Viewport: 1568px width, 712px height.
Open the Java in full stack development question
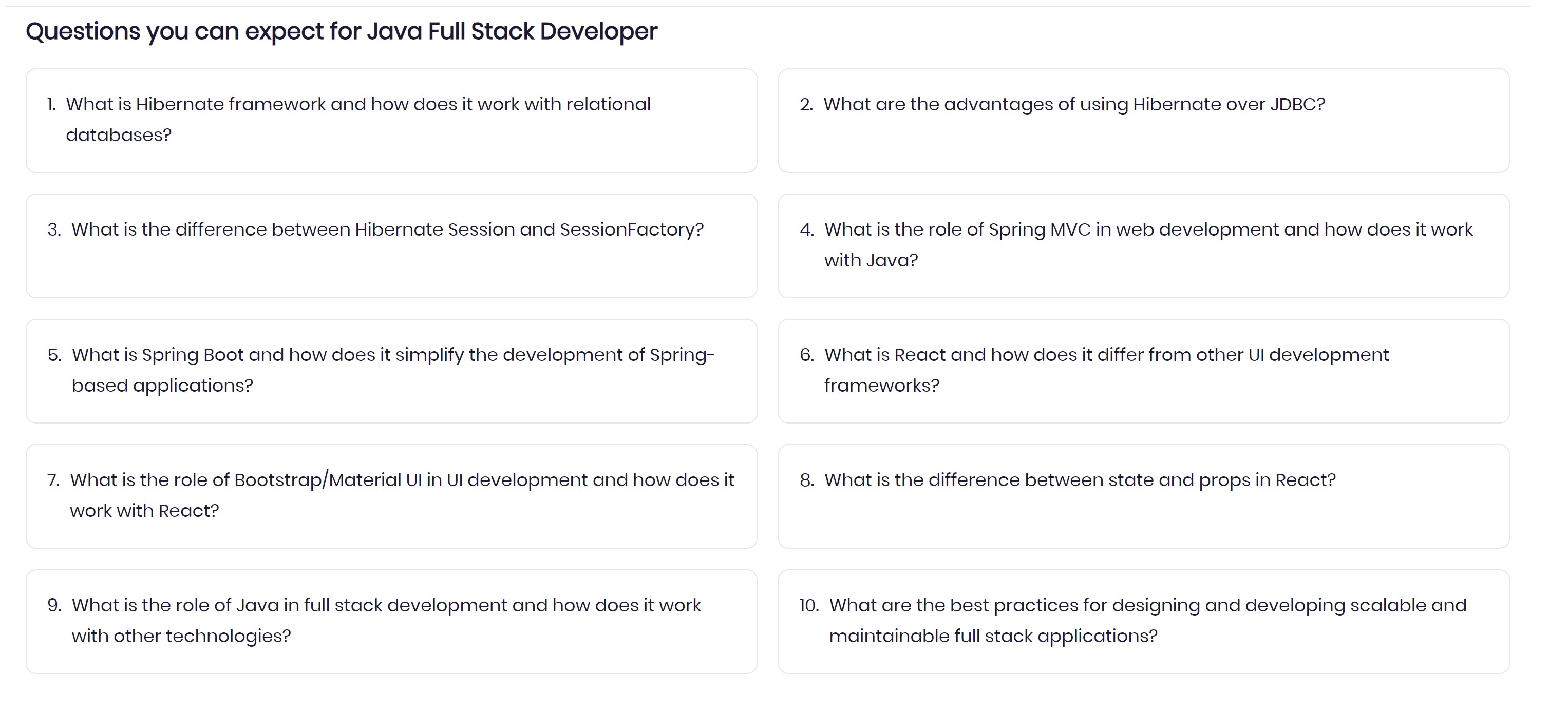(391, 622)
